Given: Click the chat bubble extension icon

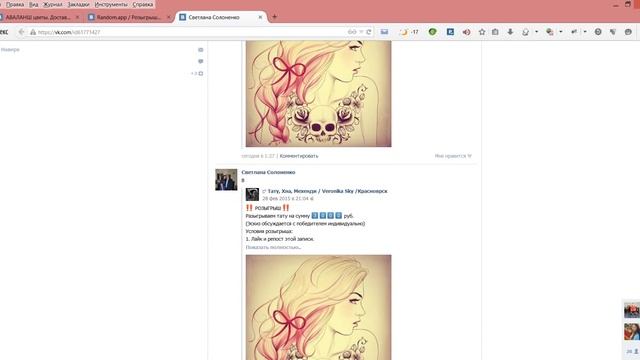Looking at the screenshot, I should [x=526, y=32].
